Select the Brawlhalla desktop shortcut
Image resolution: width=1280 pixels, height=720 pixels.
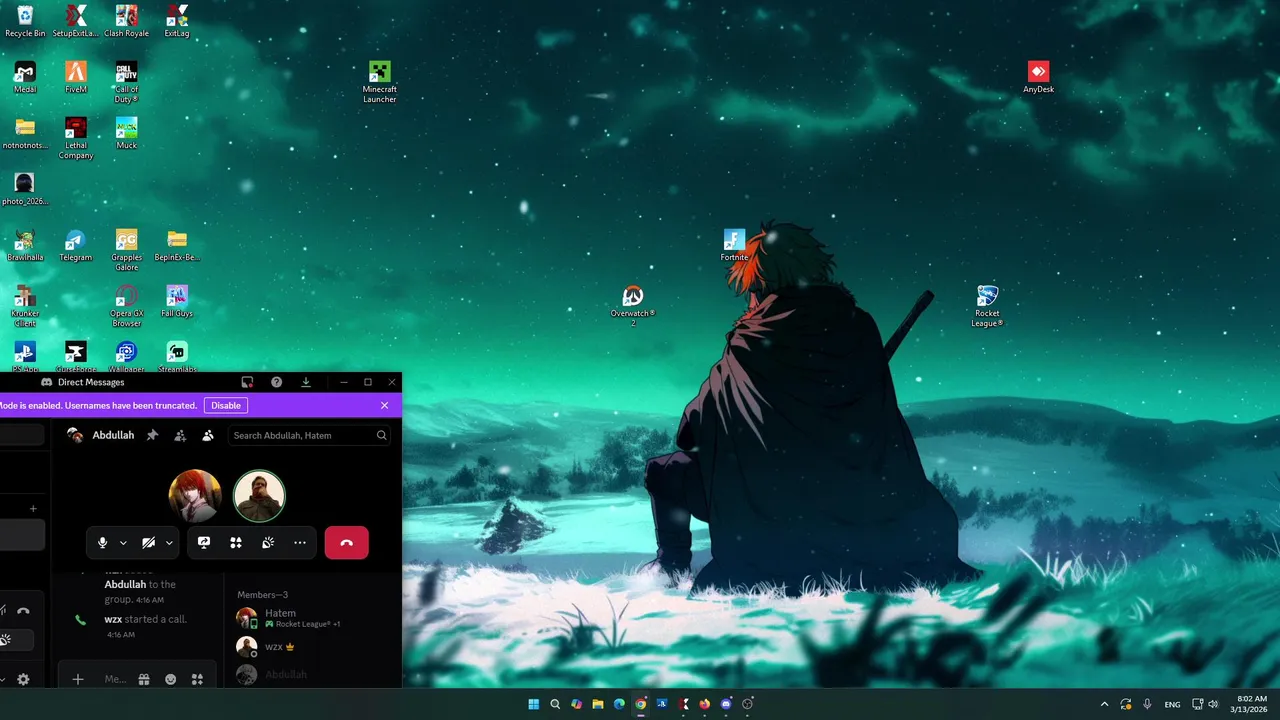[x=25, y=245]
